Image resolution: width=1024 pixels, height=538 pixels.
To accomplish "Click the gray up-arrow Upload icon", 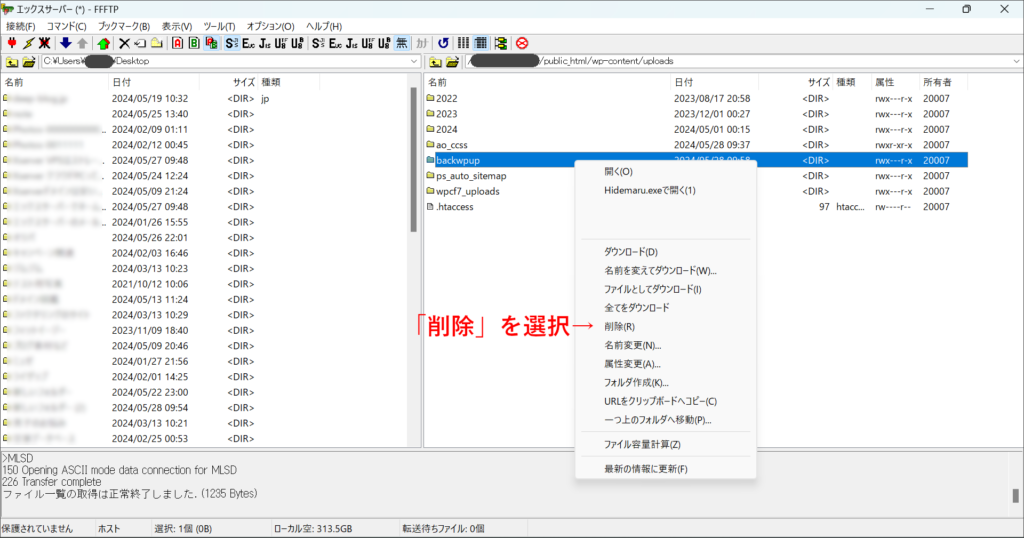I will click(82, 43).
